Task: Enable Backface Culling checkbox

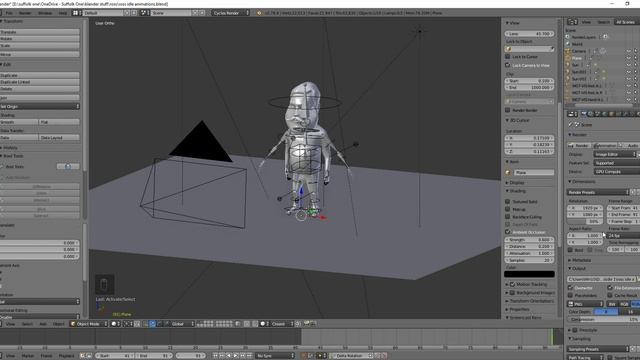Action: [508, 217]
